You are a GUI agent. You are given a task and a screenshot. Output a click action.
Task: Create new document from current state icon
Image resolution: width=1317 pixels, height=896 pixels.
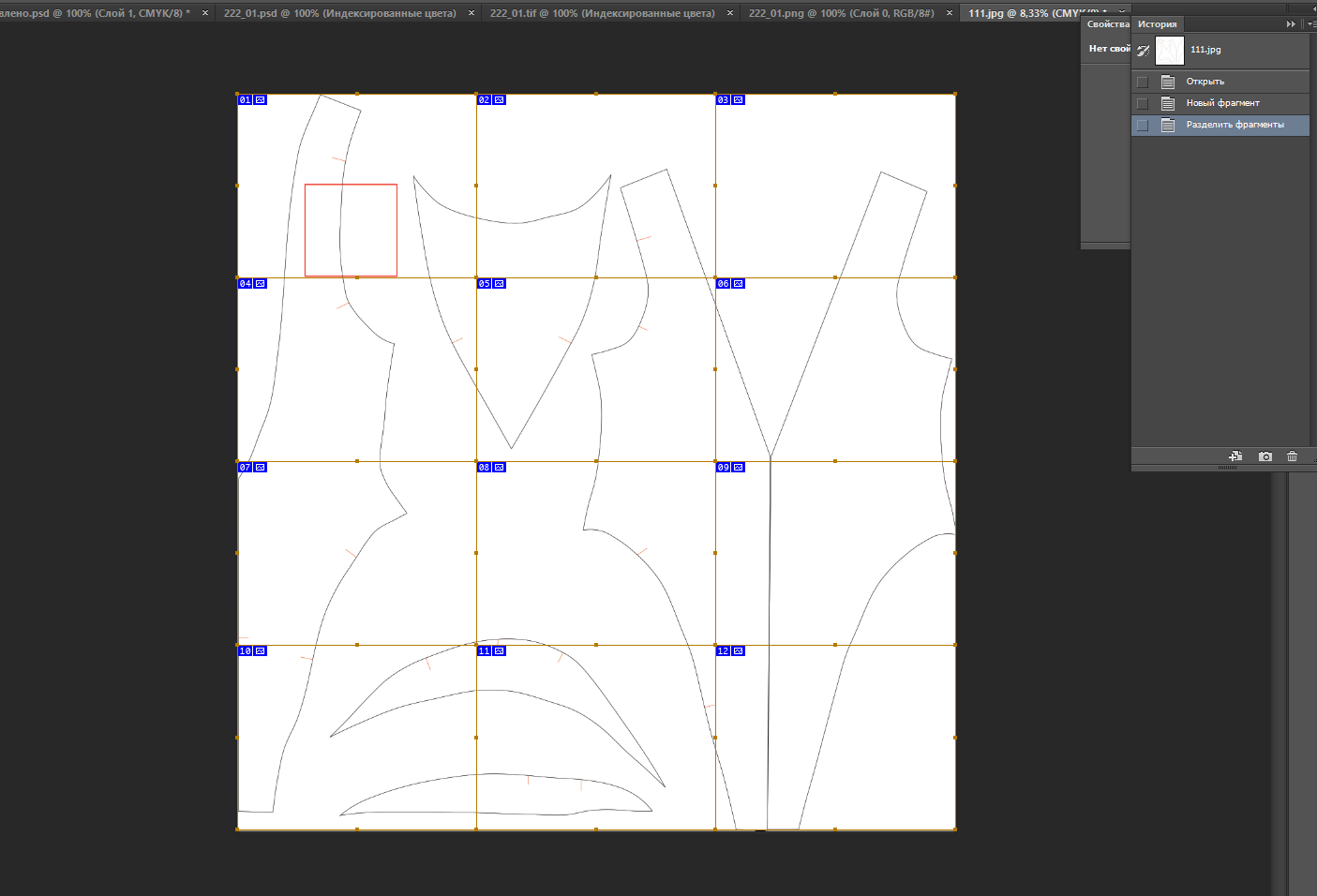(x=1235, y=456)
